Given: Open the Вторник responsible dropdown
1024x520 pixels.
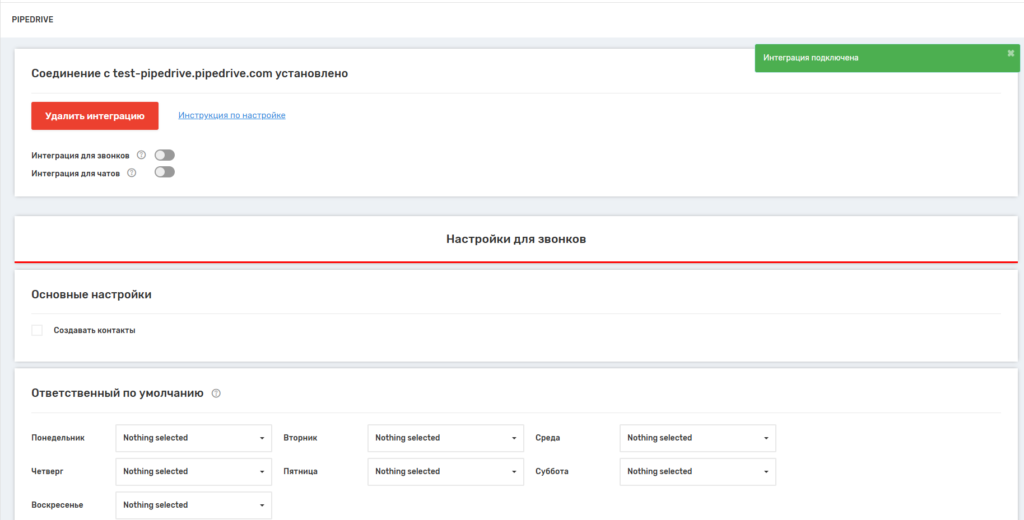Looking at the screenshot, I should 445,438.
